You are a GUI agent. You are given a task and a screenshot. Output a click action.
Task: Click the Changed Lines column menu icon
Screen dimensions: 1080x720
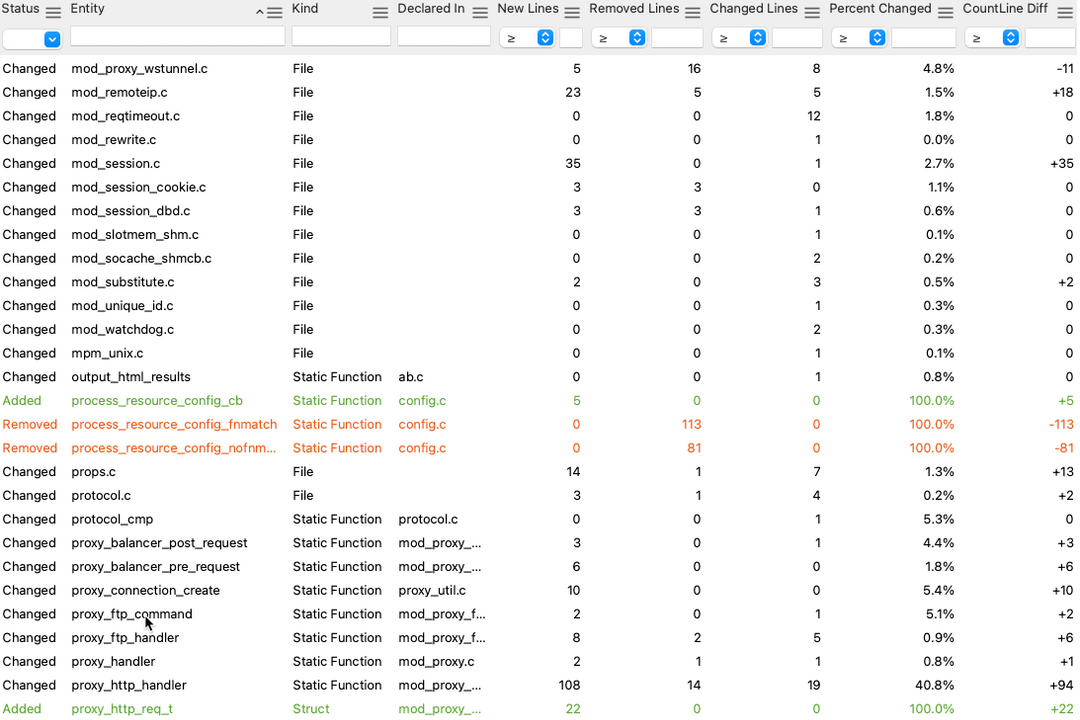tap(811, 12)
